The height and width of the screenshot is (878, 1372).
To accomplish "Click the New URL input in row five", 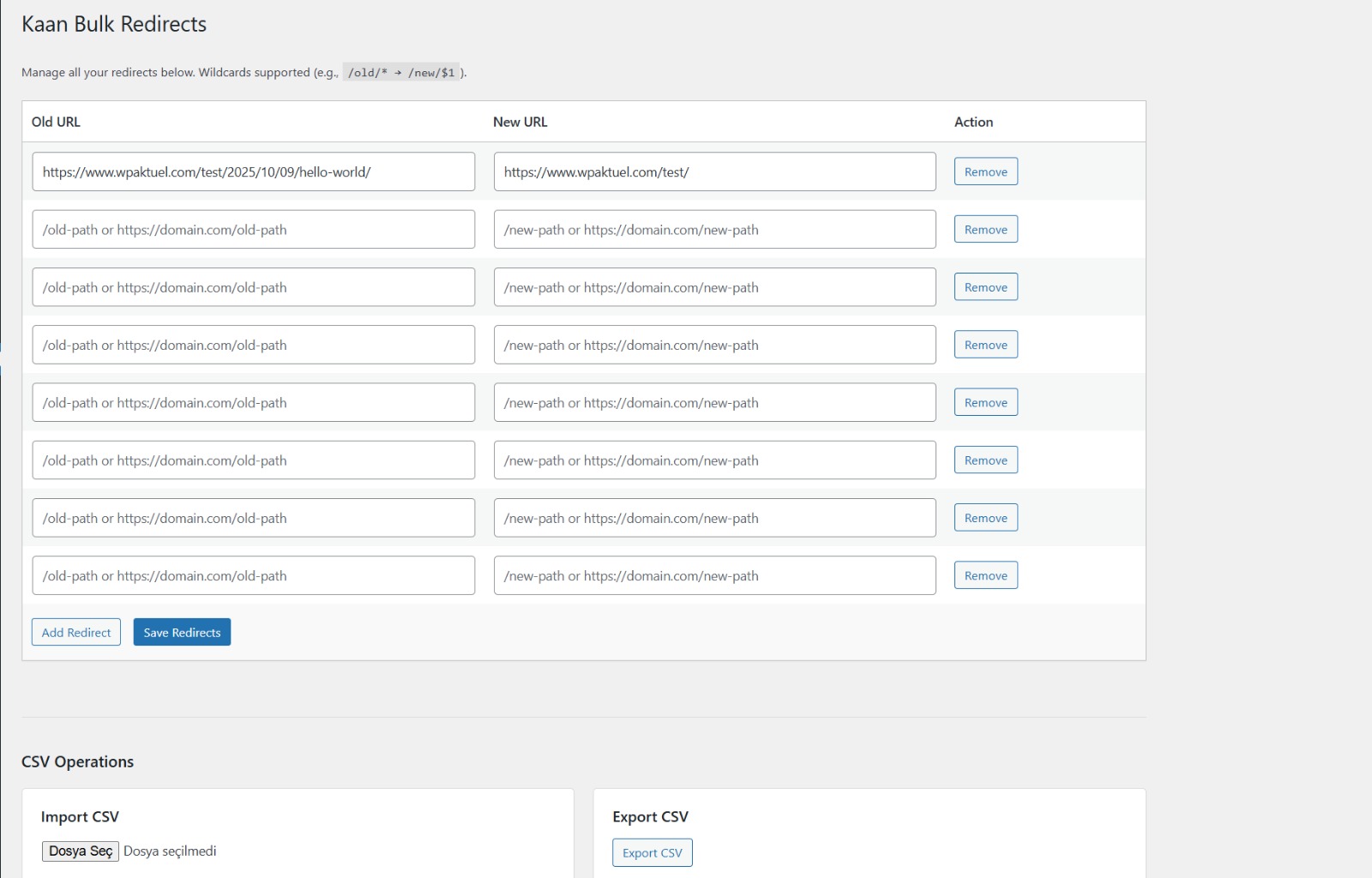I will coord(713,401).
